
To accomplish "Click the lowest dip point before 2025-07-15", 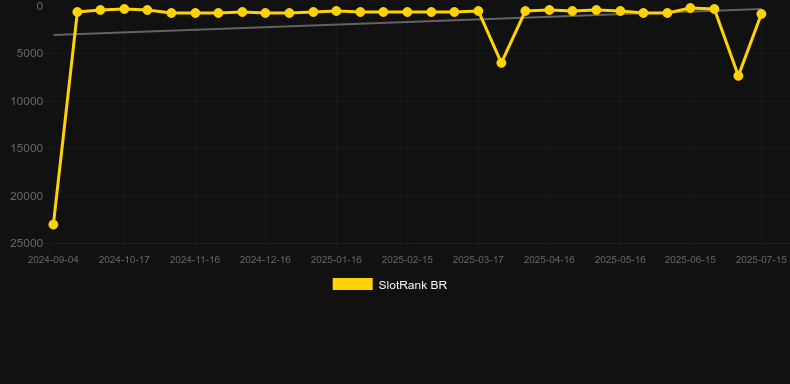I will (738, 76).
